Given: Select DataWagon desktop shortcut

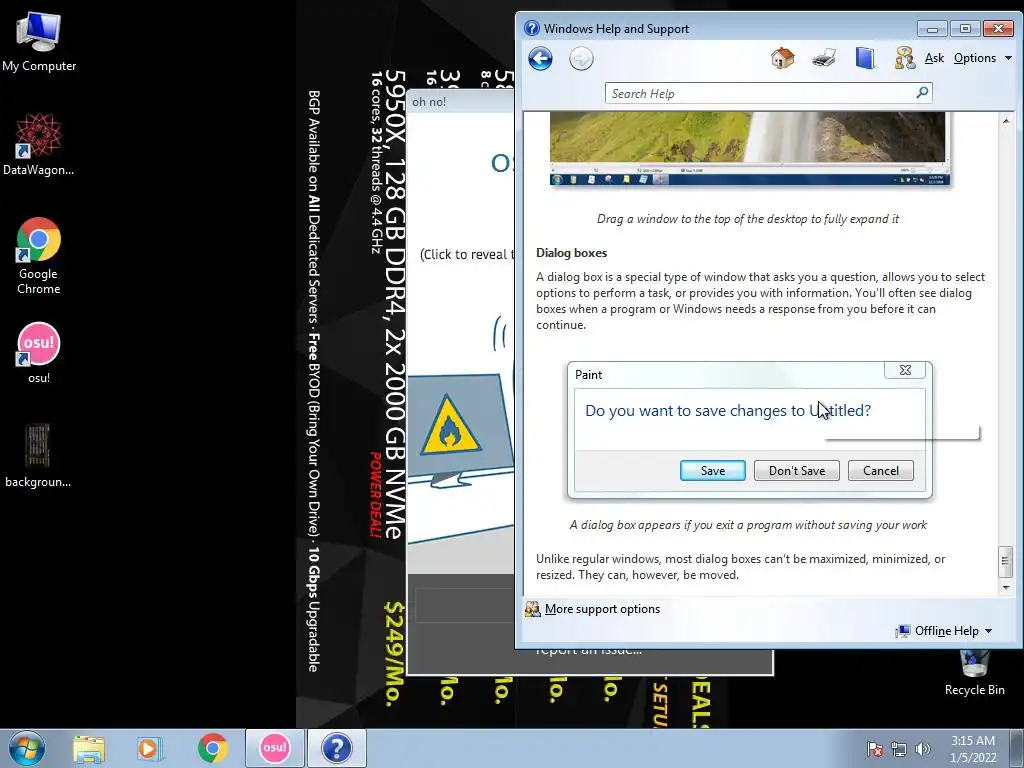Looking at the screenshot, I should [x=39, y=144].
